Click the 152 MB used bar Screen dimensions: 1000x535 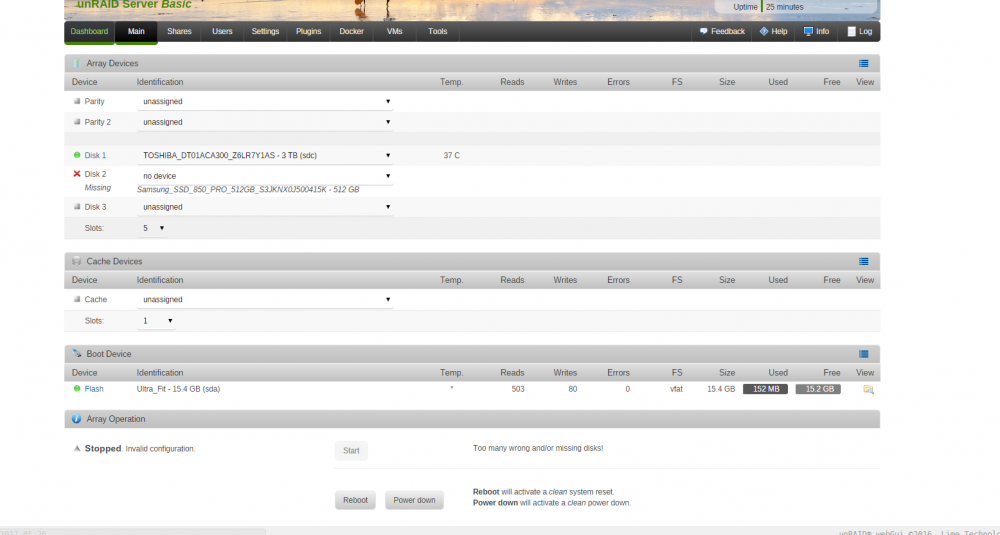point(765,389)
